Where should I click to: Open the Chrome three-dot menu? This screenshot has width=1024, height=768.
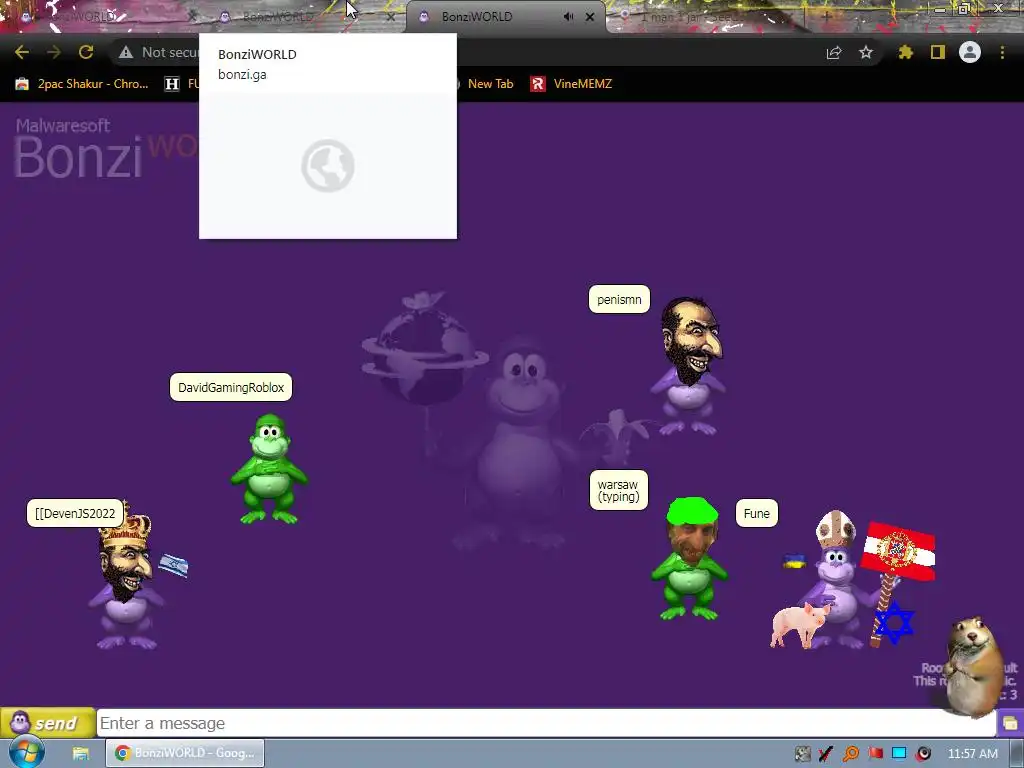[x=1002, y=52]
